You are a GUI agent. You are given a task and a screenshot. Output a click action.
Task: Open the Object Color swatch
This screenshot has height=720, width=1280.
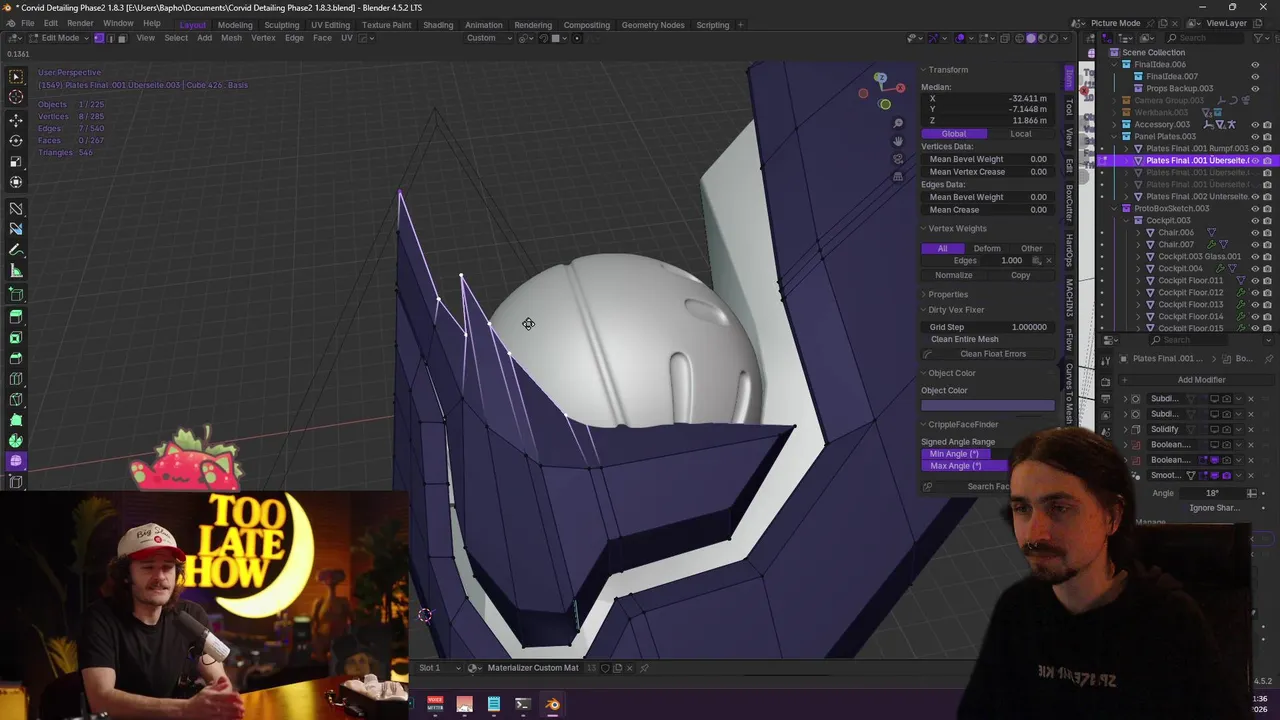point(987,406)
